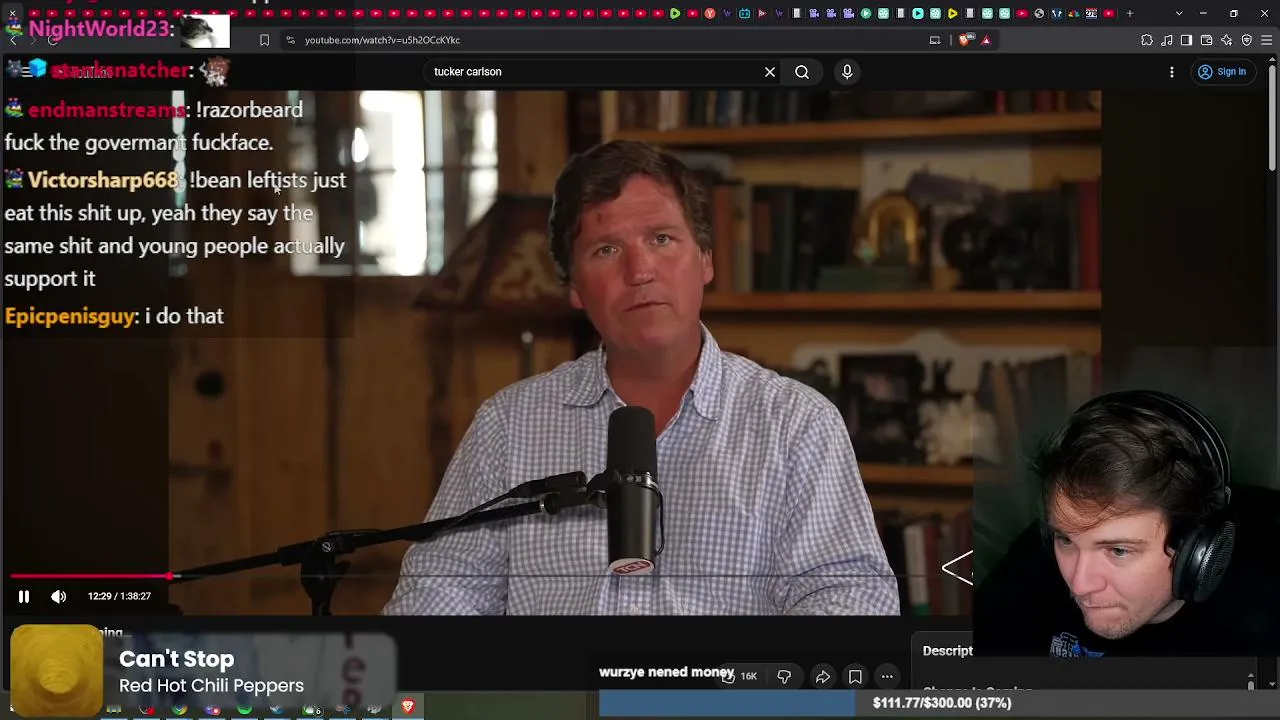This screenshot has height=720, width=1280.
Task: Click the Can't Stop song title
Action: click(x=176, y=659)
